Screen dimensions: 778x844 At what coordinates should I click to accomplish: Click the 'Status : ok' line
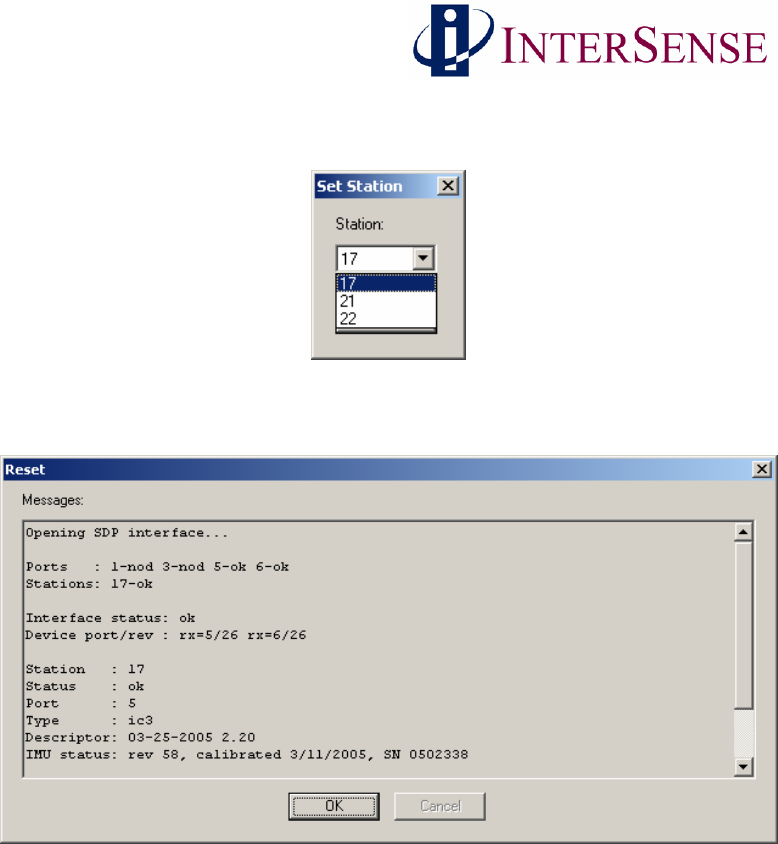85,686
